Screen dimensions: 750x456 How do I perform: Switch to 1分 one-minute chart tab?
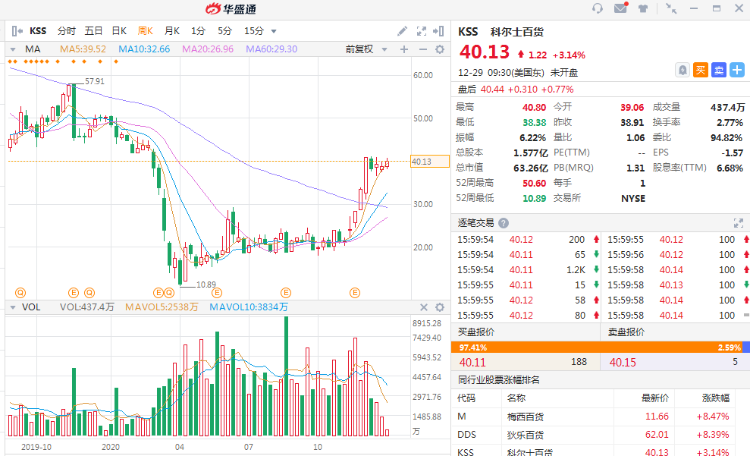198,31
